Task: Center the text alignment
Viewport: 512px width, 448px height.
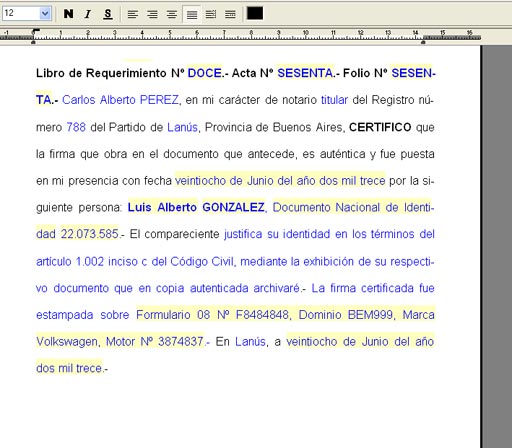Action: [x=172, y=14]
